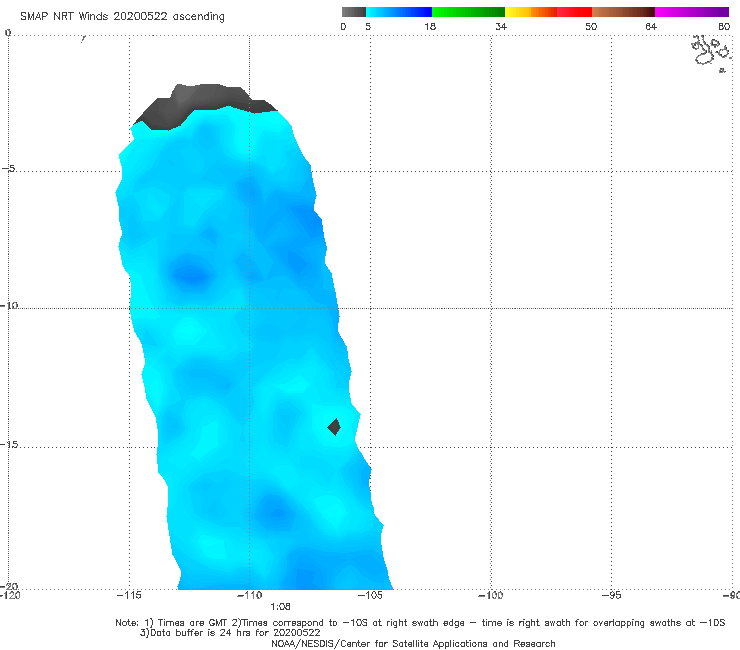Click the color bar label '64'
This screenshot has height=650, width=740.
point(651,26)
